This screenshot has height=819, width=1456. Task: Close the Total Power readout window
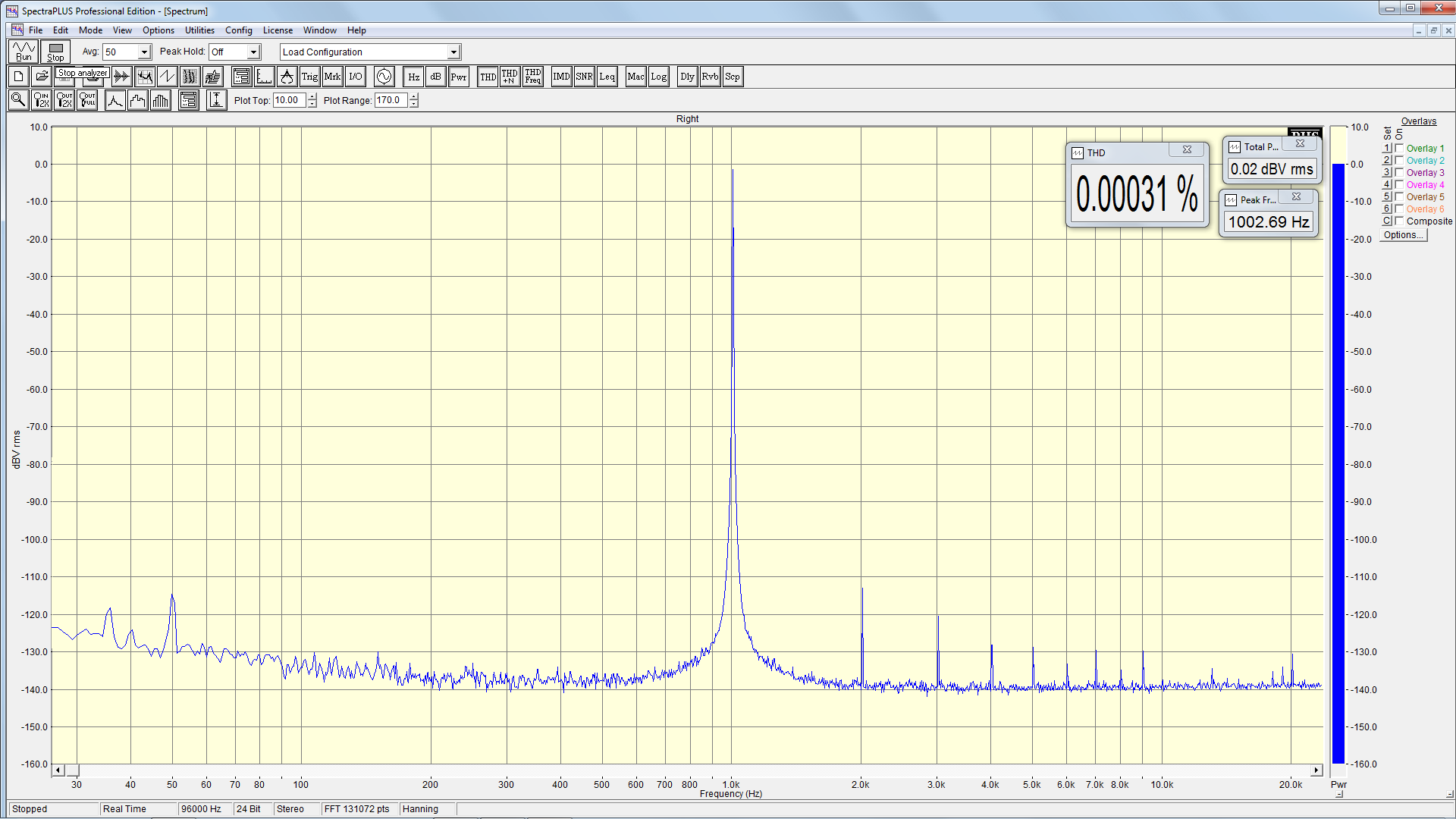point(1300,143)
